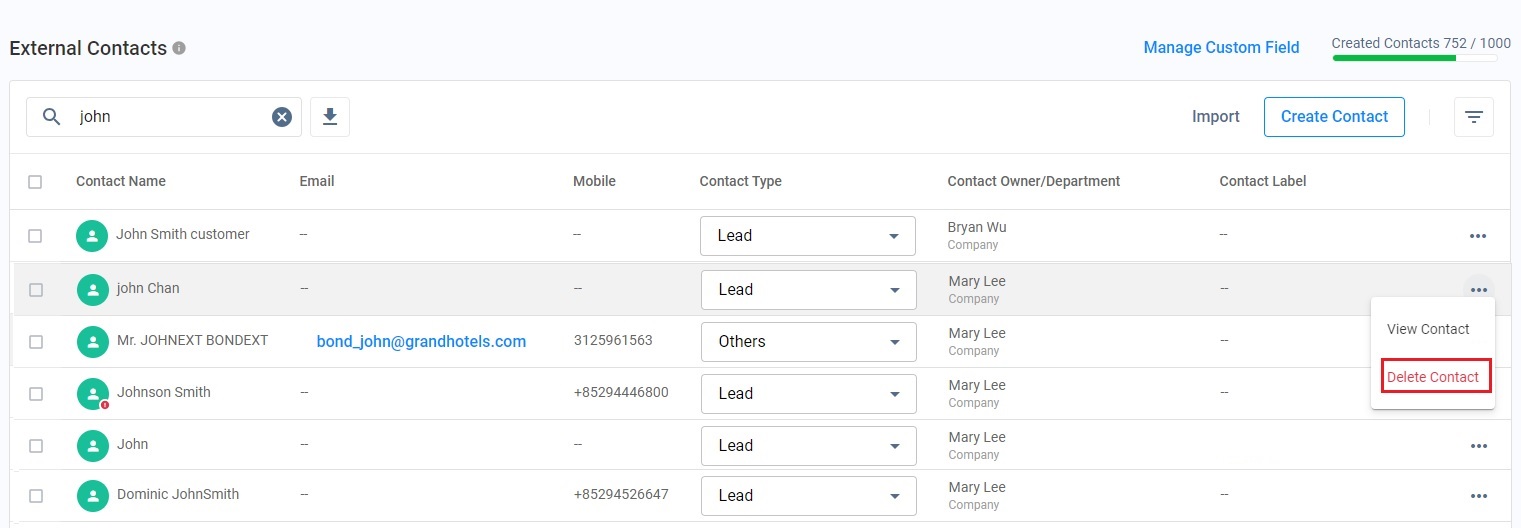1521x528 pixels.
Task: Check the Mr. JOHNEXT BONDEXT row
Action: pos(36,342)
